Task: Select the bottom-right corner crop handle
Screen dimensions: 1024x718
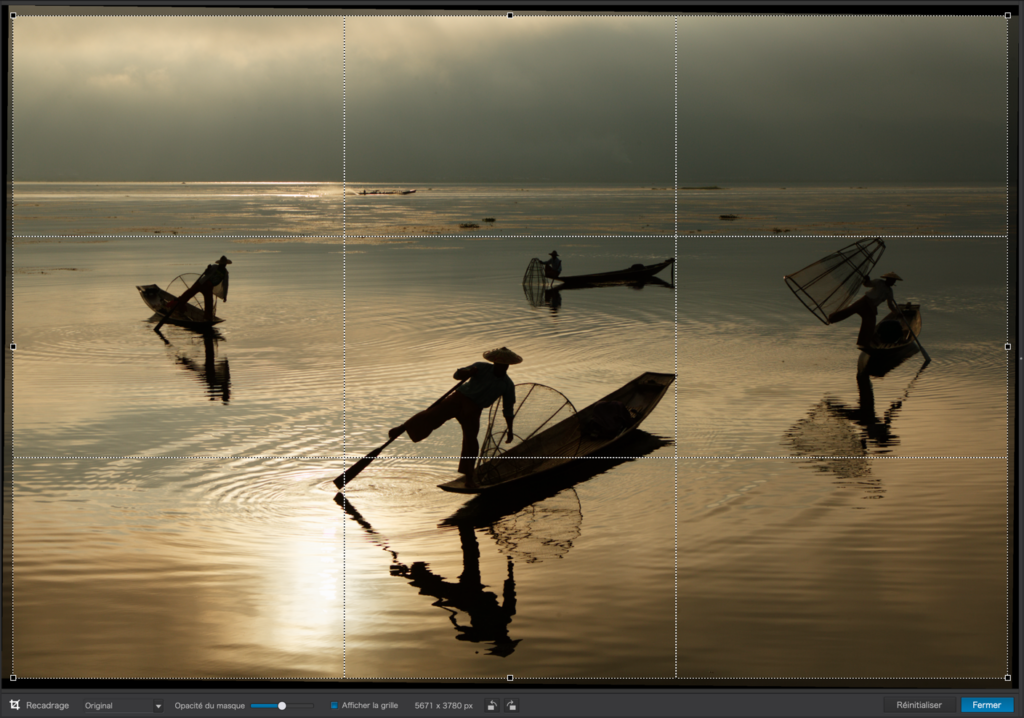Action: coord(1008,678)
